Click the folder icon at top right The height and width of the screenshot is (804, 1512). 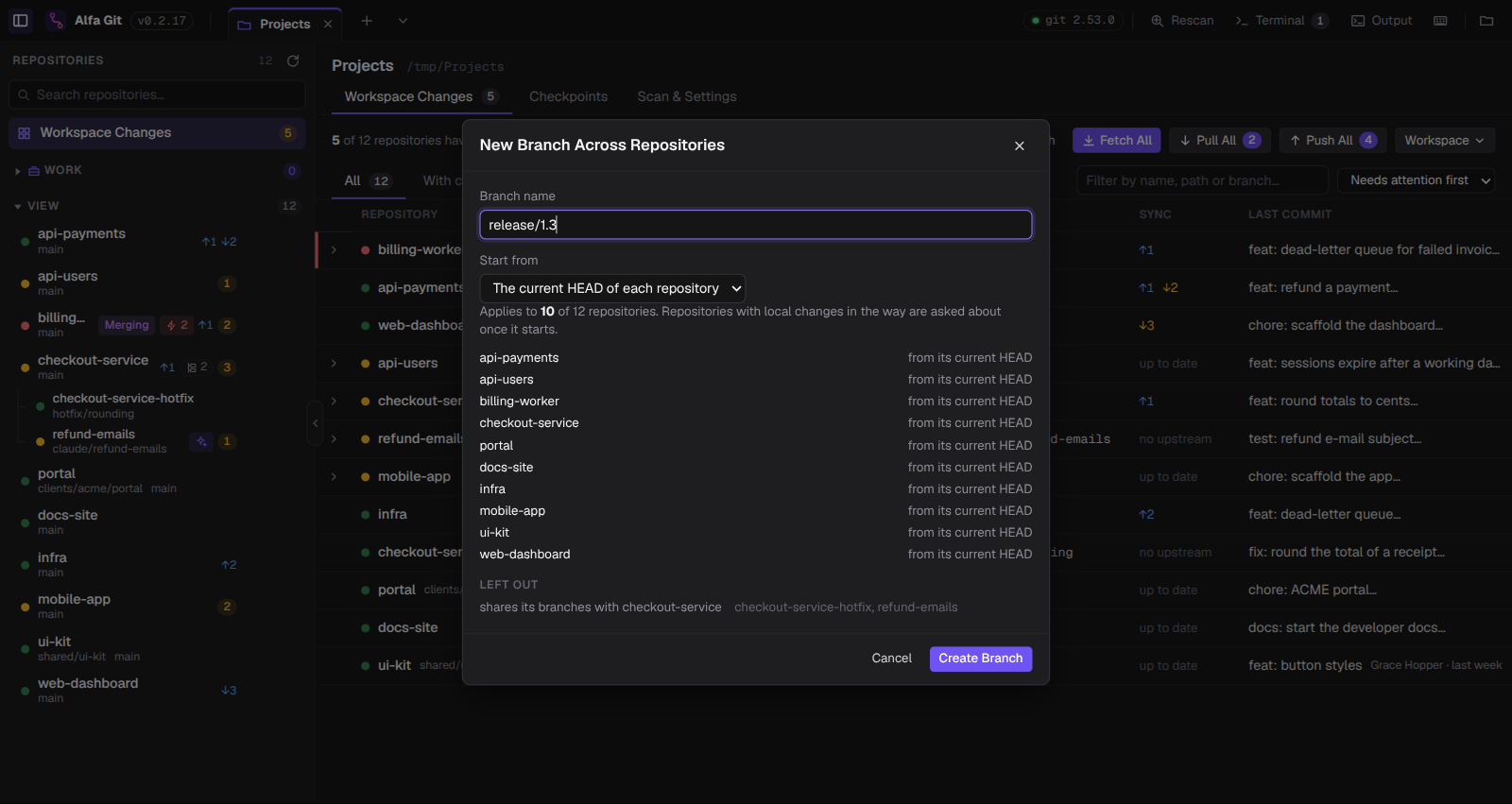(x=1486, y=20)
